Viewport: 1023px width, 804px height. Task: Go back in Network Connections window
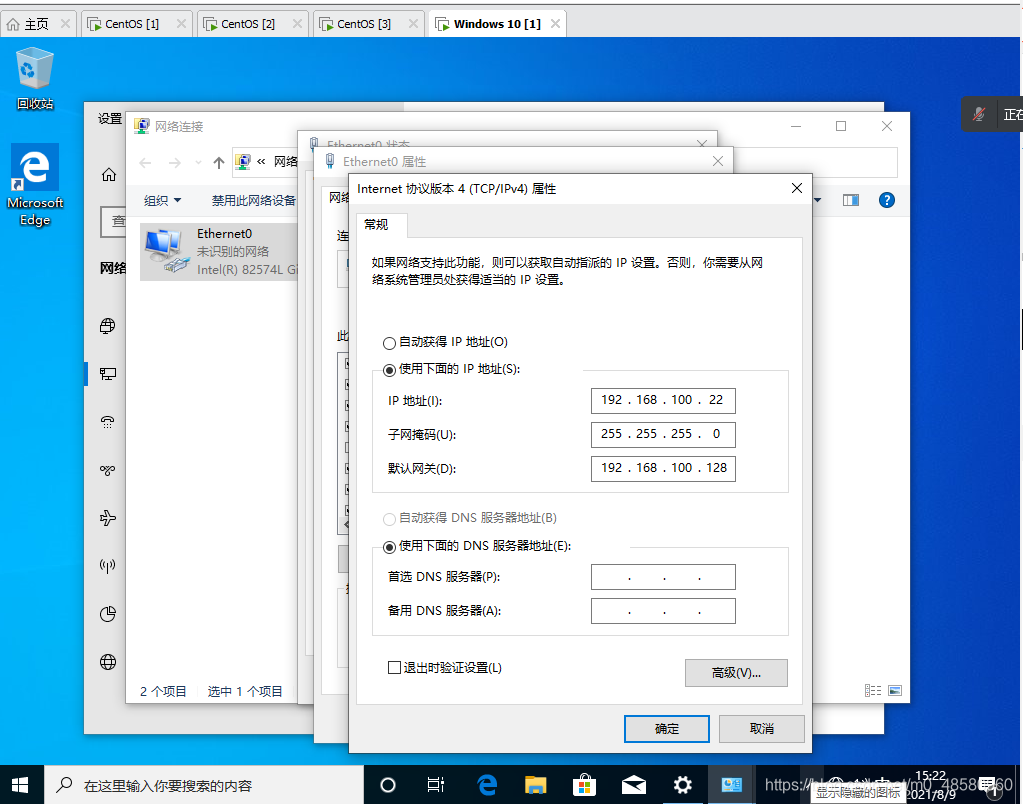145,162
